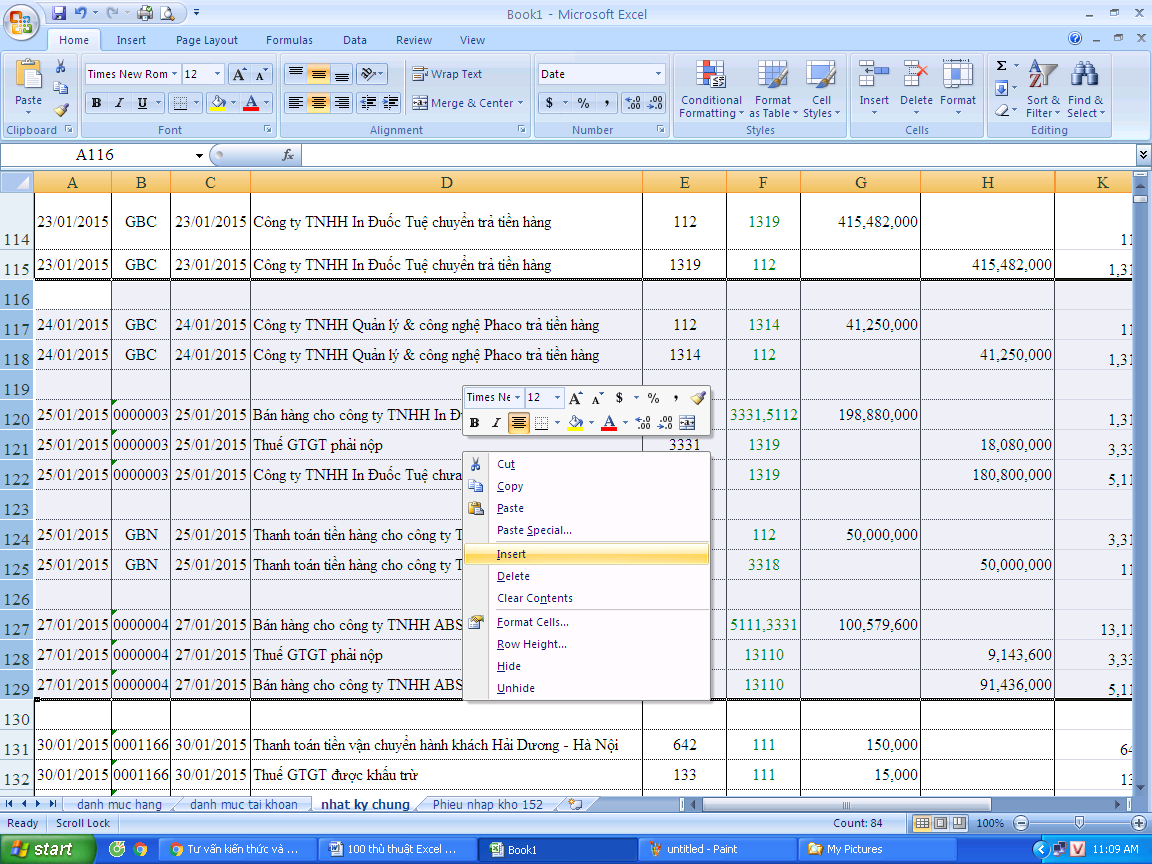This screenshot has height=864, width=1152.
Task: Click the Office Button logo
Action: pos(22,20)
